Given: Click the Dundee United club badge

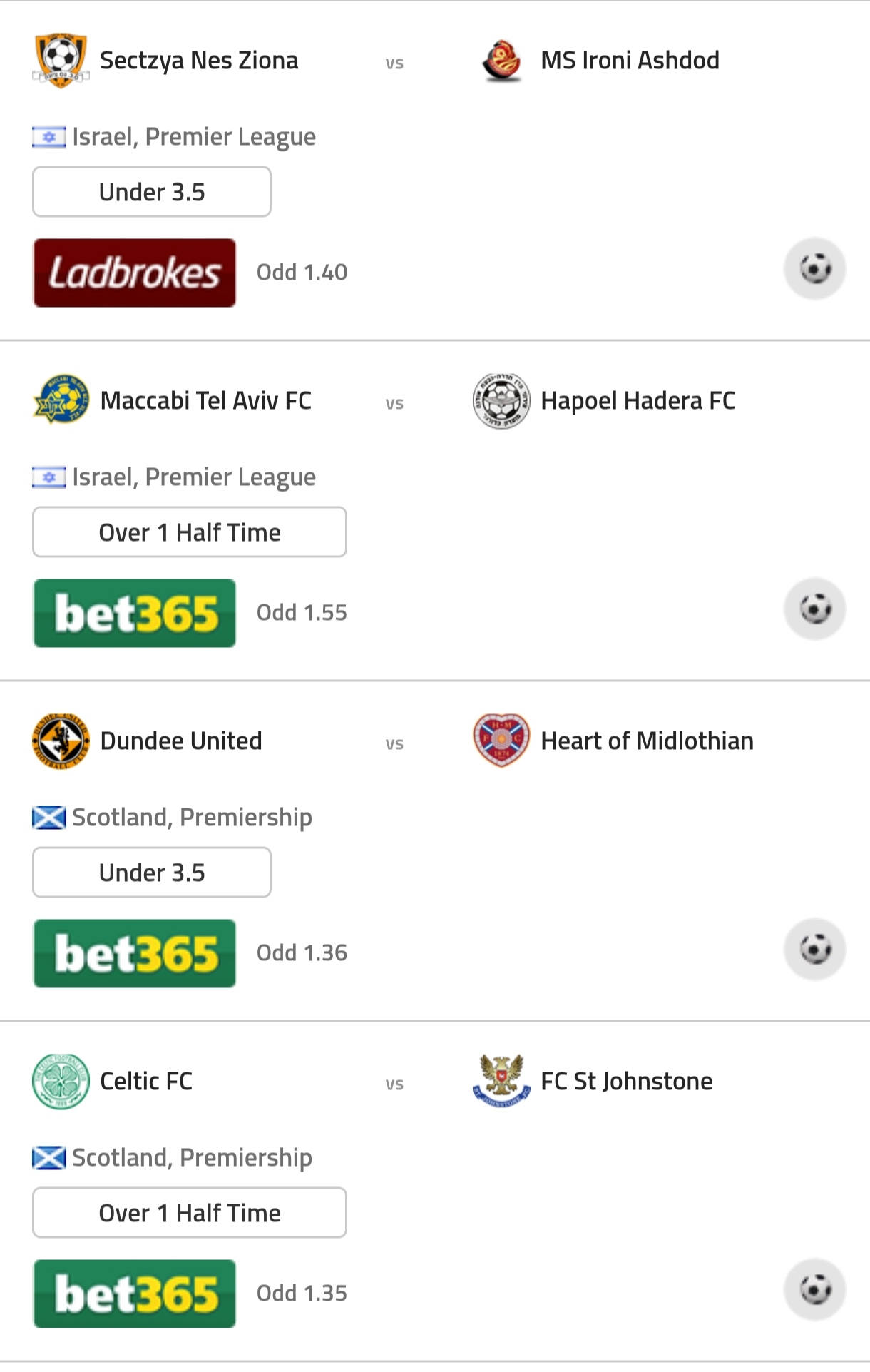Looking at the screenshot, I should 61,741.
